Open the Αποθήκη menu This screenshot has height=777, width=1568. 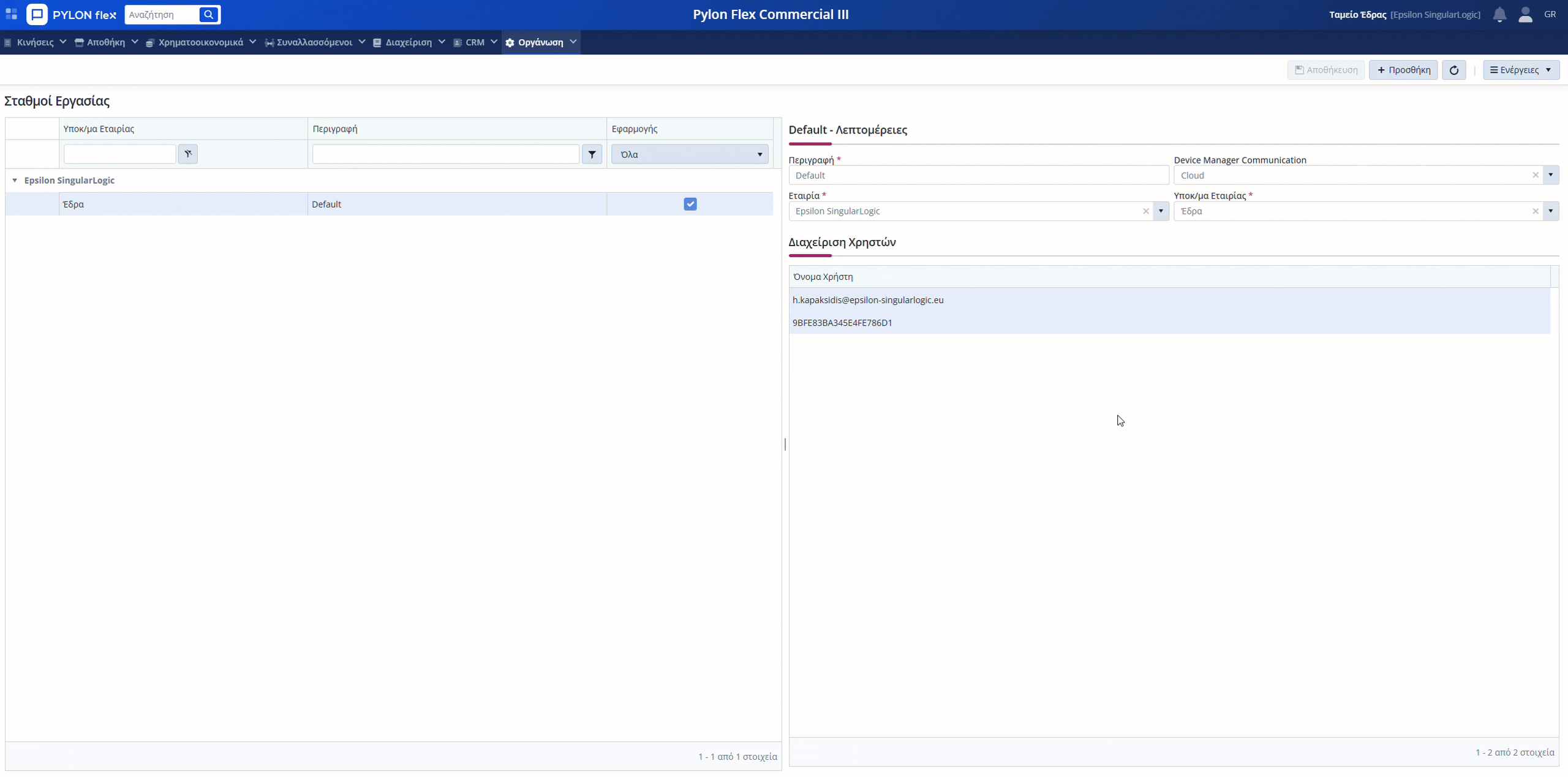pos(105,42)
